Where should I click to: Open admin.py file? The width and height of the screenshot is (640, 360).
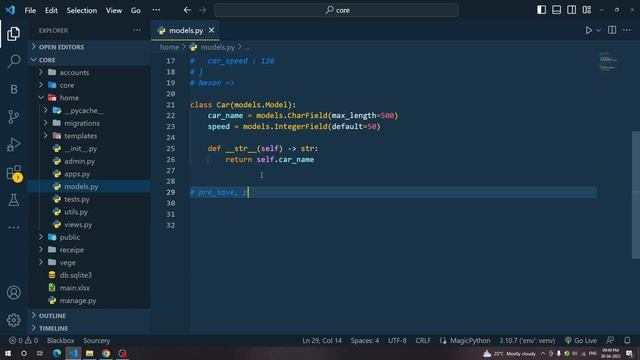coord(89,161)
